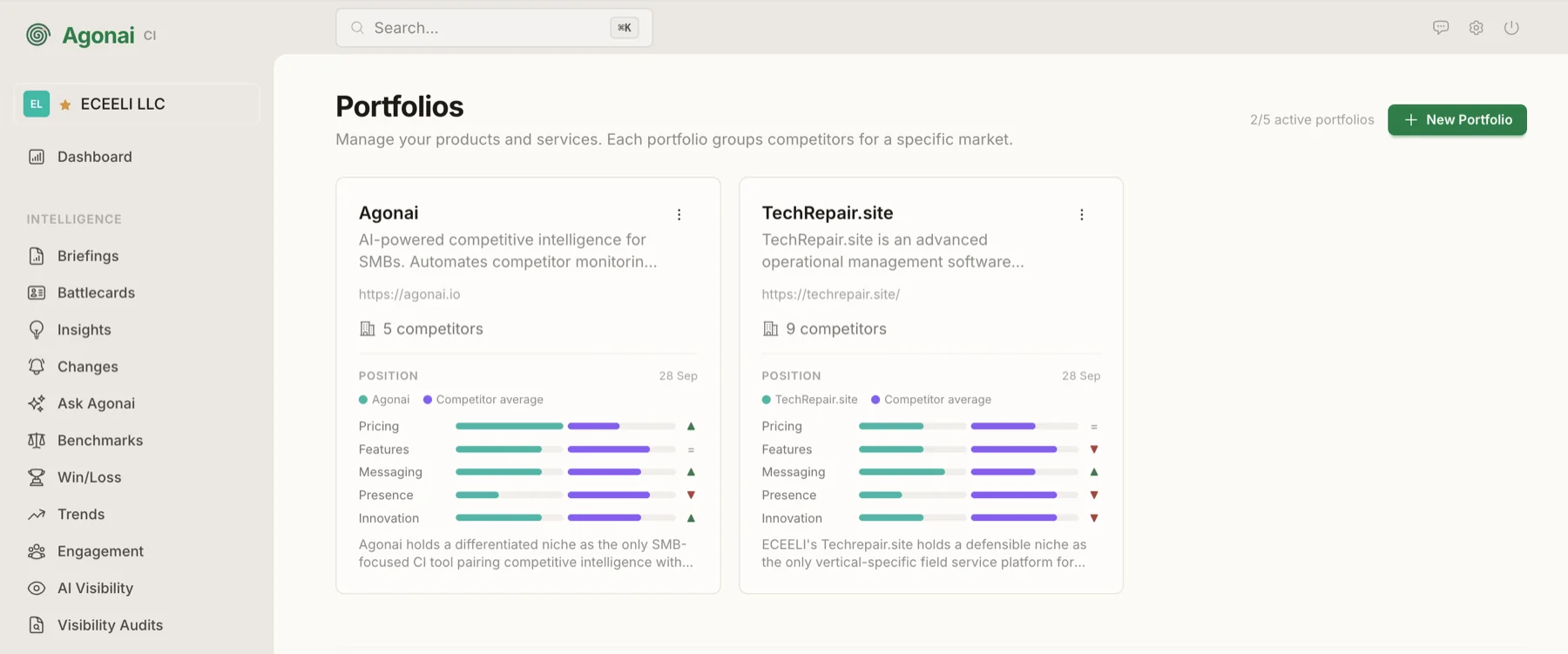Click the New Portfolio button
Image resolution: width=1568 pixels, height=654 pixels.
[1457, 119]
